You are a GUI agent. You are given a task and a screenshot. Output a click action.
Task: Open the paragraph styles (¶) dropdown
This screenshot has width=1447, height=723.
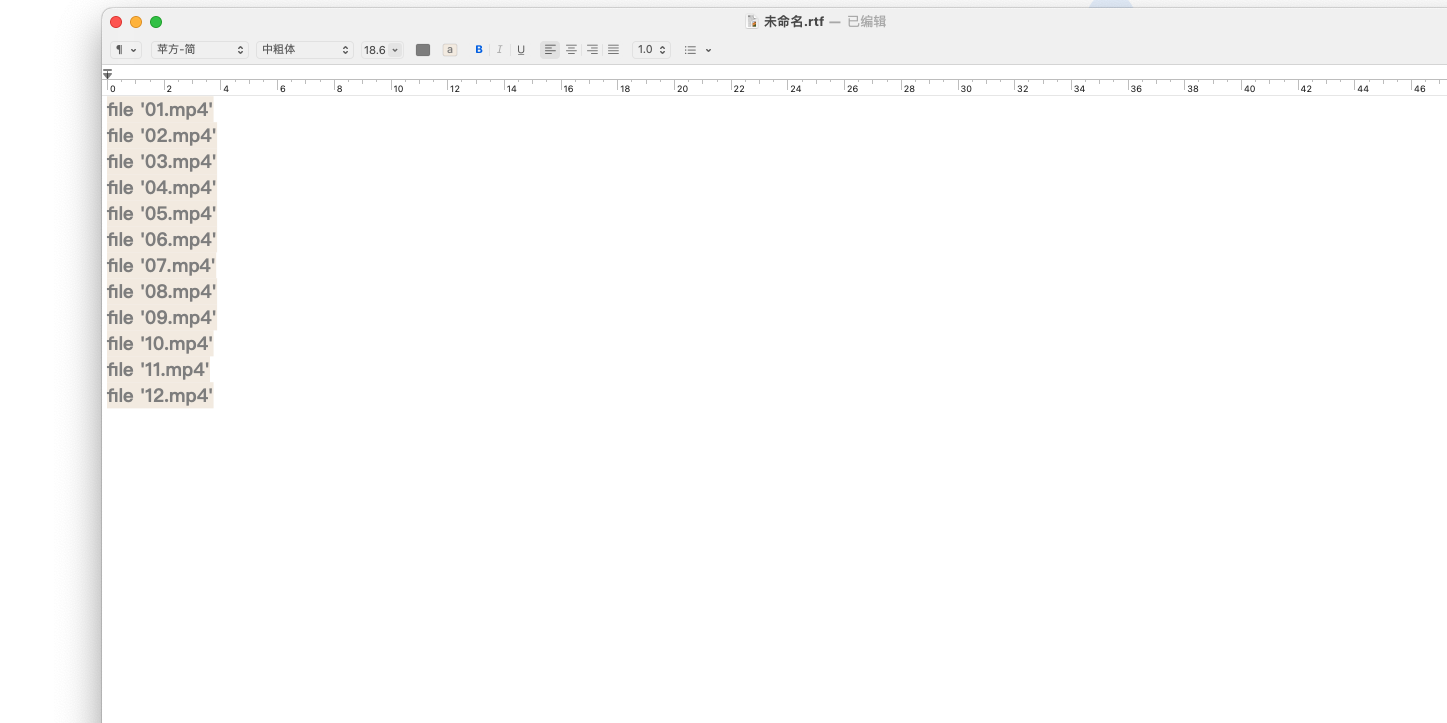click(125, 50)
